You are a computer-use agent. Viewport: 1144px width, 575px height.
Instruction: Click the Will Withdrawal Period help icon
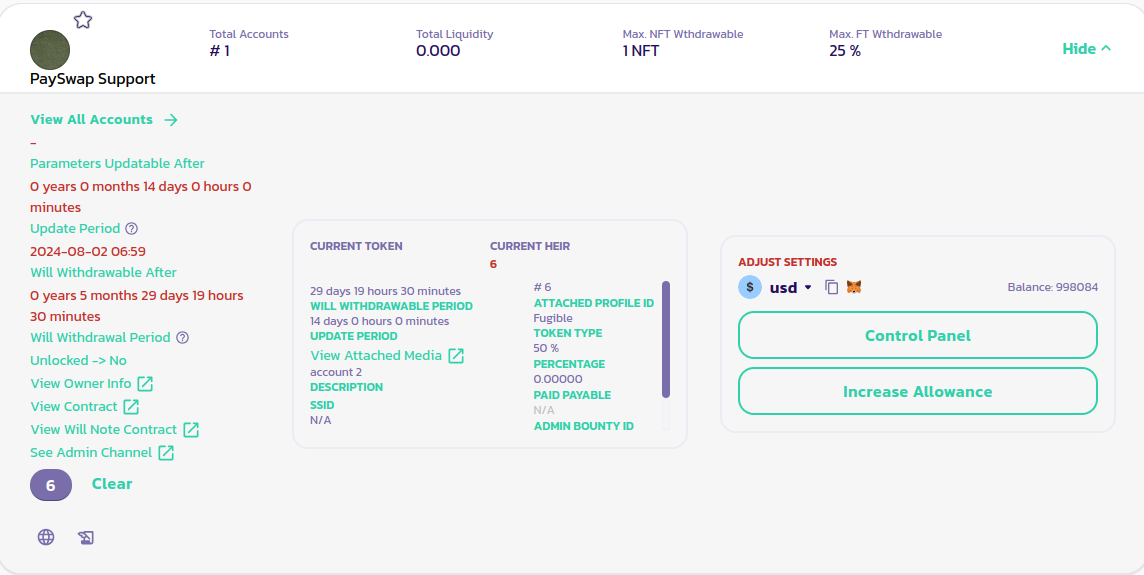coord(182,338)
